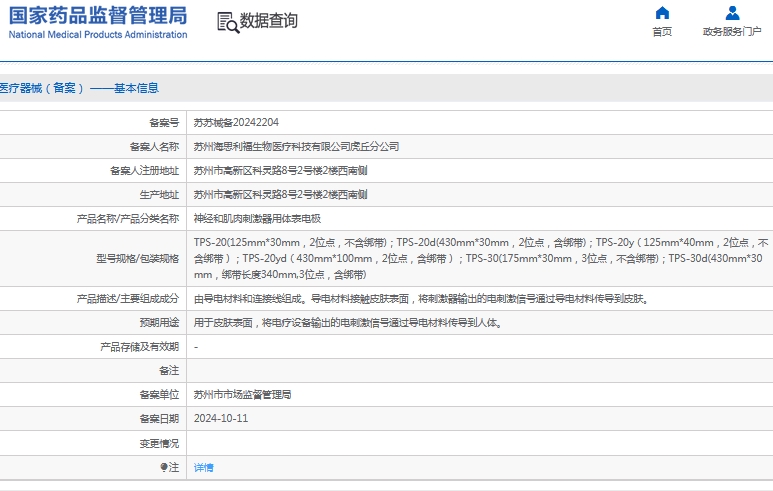Select the 备案人注册地址 address value
The height and width of the screenshot is (491, 773).
(x=281, y=171)
